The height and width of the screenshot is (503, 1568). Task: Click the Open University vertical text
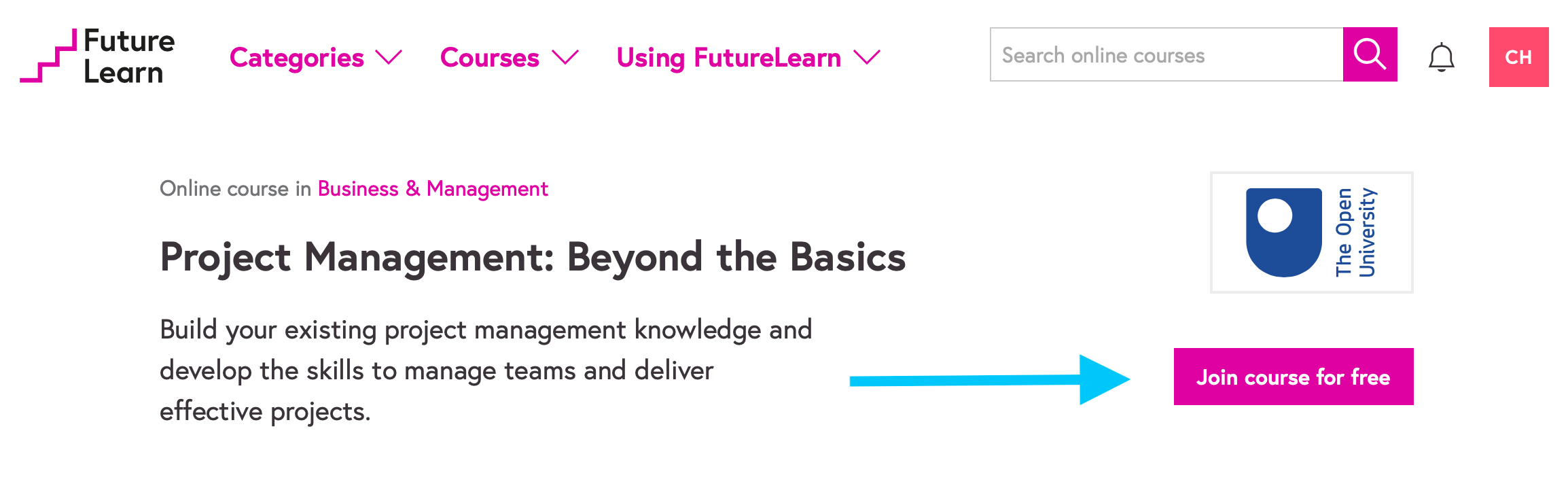[1355, 232]
